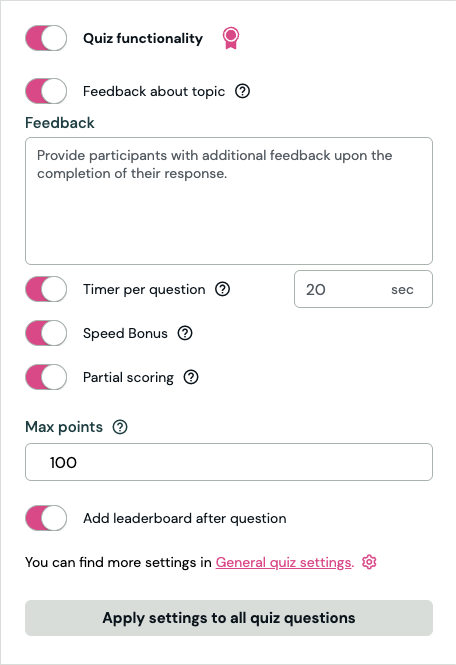Open the Max points help icon
The image size is (456, 665).
(x=120, y=427)
